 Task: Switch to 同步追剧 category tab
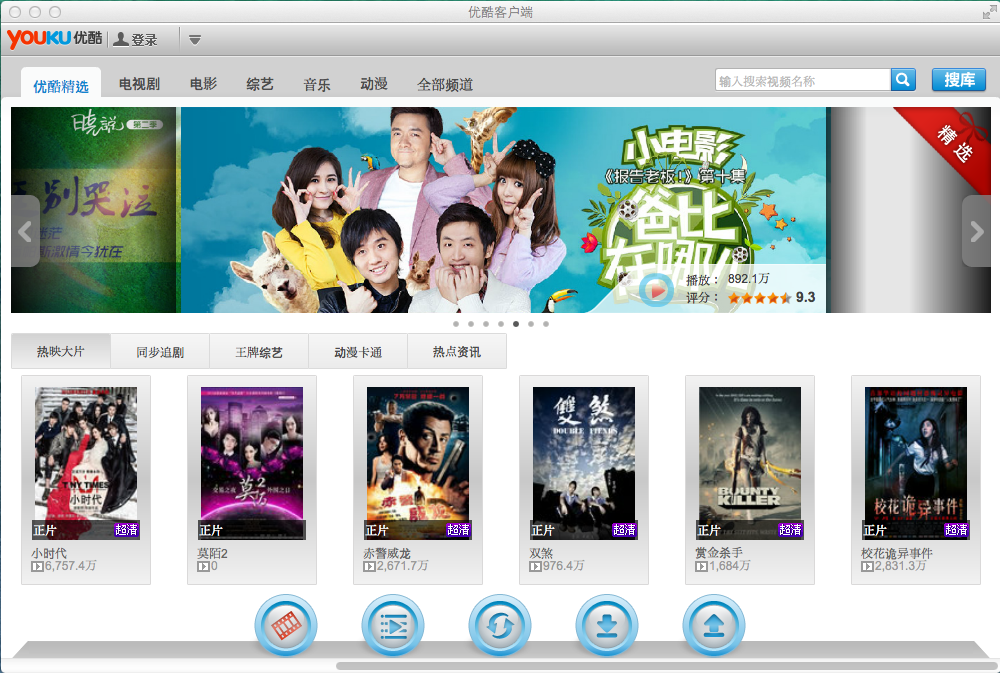coord(160,351)
